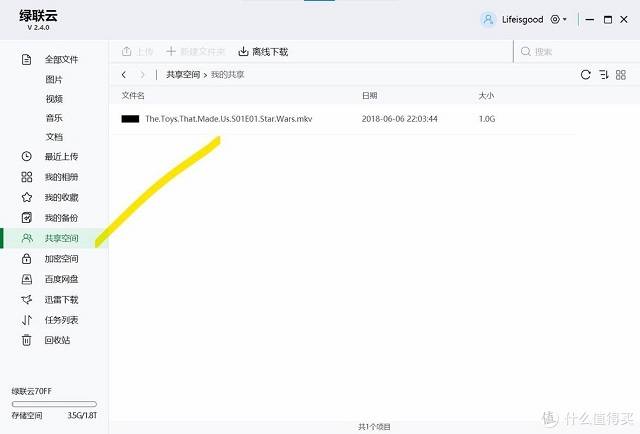Click the 绿联云70FF device name
The width and height of the screenshot is (640, 434).
click(31, 391)
